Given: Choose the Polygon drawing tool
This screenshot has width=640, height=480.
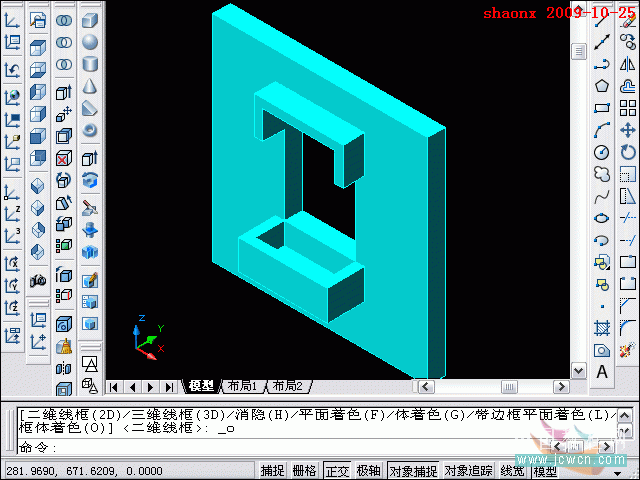Looking at the screenshot, I should point(602,86).
